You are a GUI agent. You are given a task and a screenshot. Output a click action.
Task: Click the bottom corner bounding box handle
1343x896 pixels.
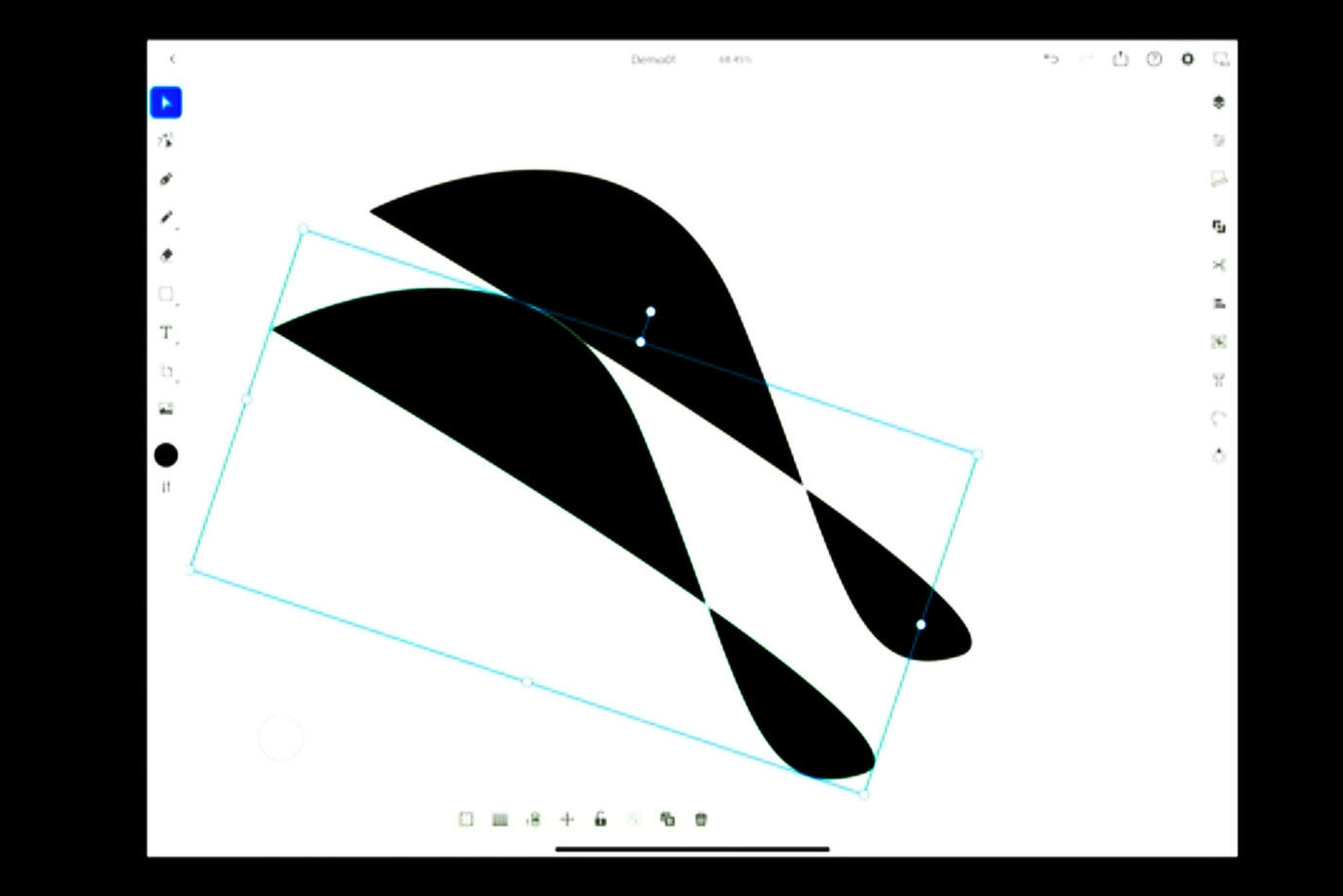click(x=864, y=795)
